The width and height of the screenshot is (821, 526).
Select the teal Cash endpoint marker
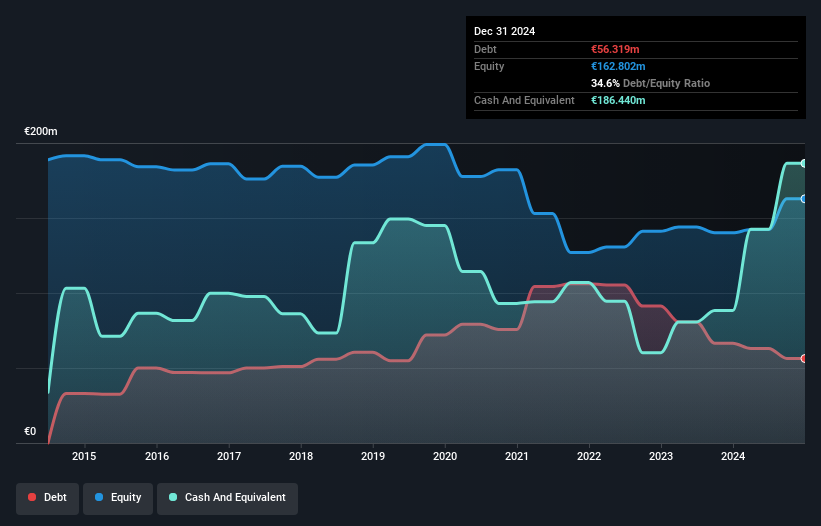tap(804, 163)
